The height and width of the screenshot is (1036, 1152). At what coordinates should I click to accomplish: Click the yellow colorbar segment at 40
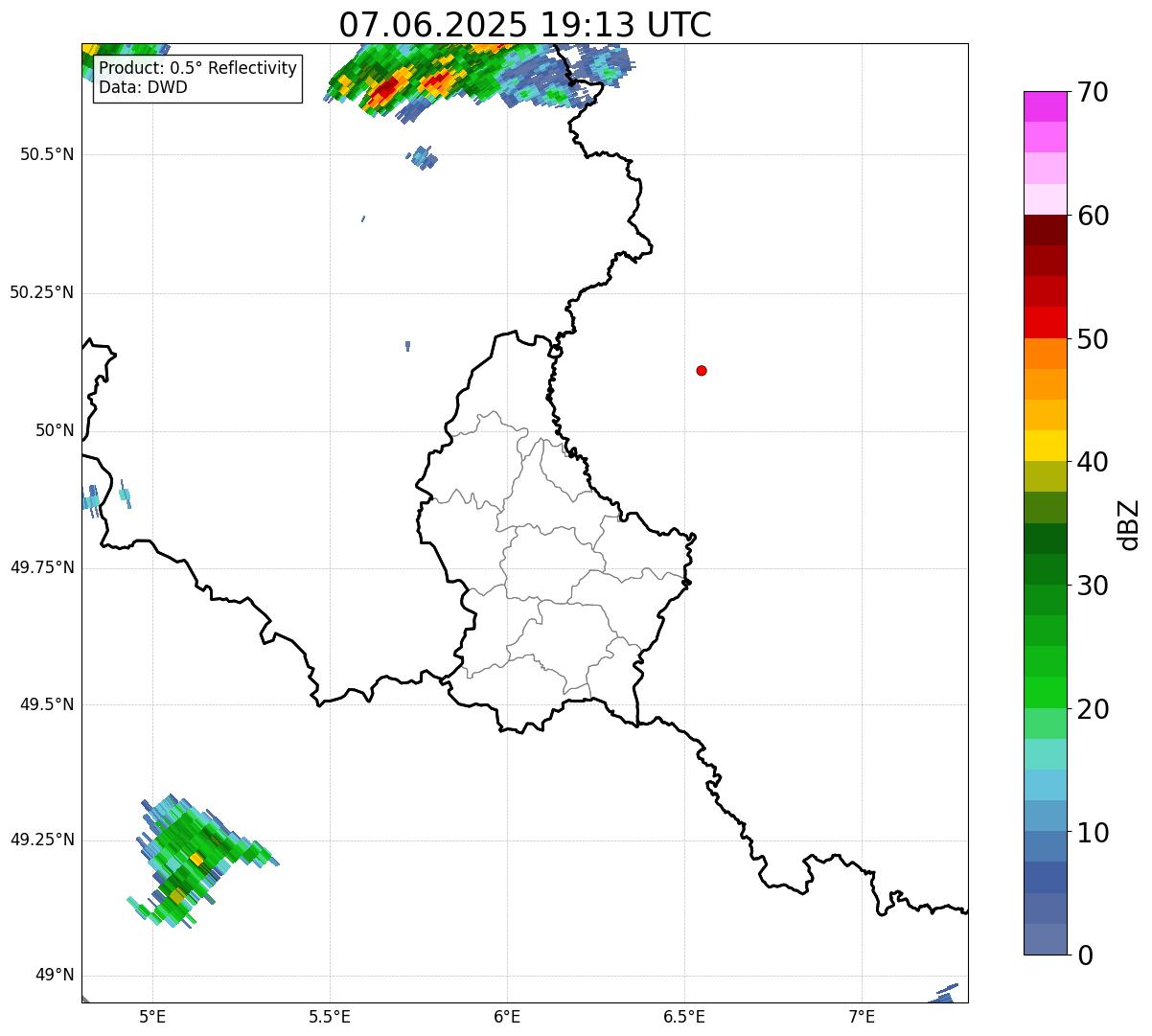(1045, 447)
